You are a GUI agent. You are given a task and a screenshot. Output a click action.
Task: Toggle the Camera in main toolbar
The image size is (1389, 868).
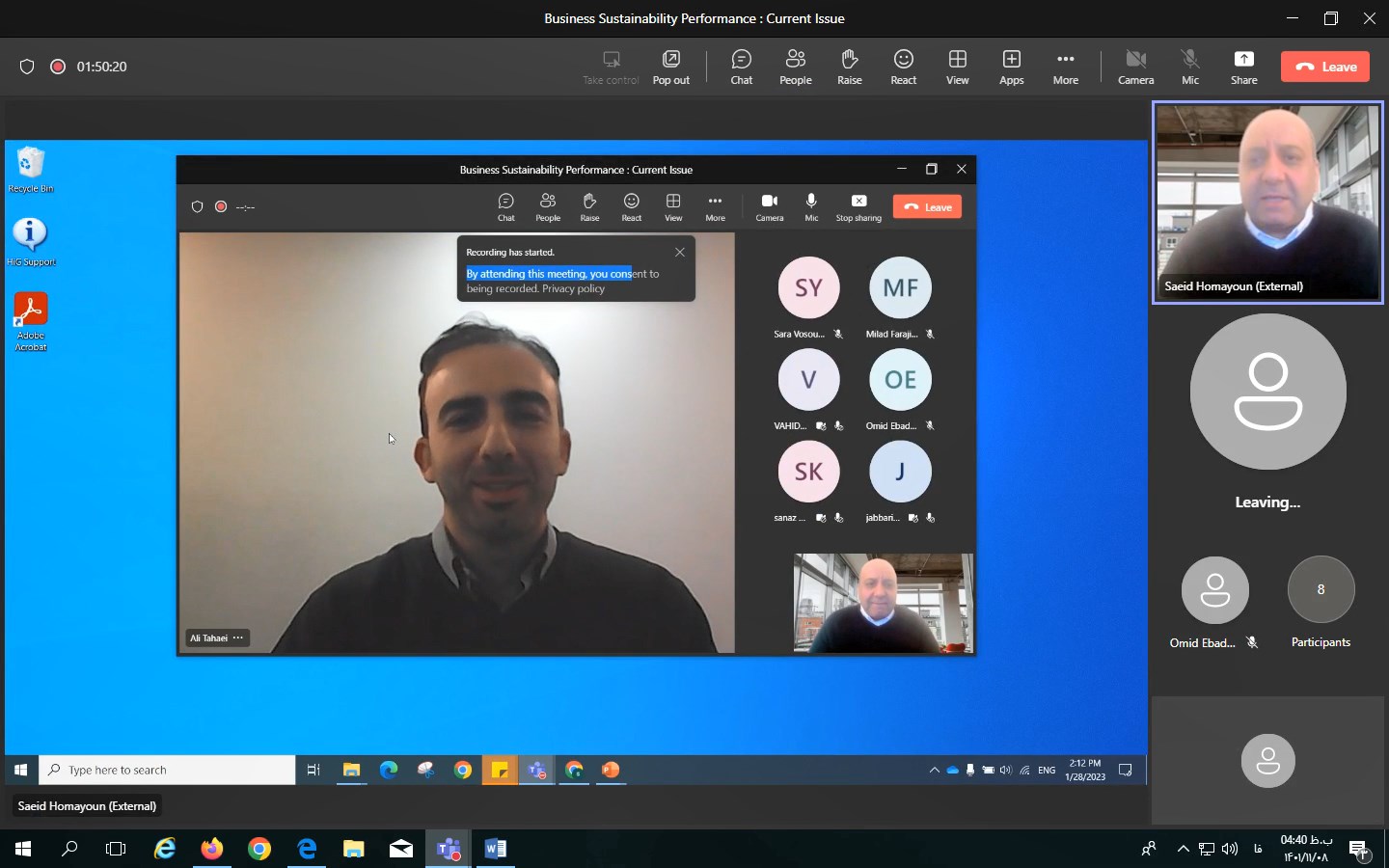point(1135,67)
